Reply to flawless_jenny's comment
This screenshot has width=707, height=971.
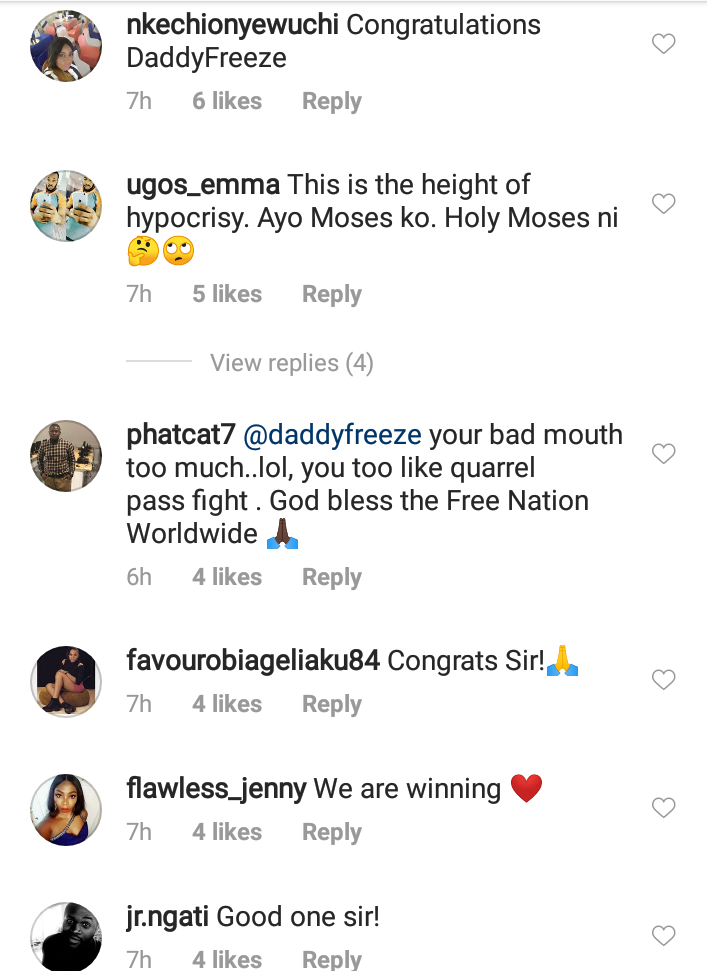click(331, 833)
